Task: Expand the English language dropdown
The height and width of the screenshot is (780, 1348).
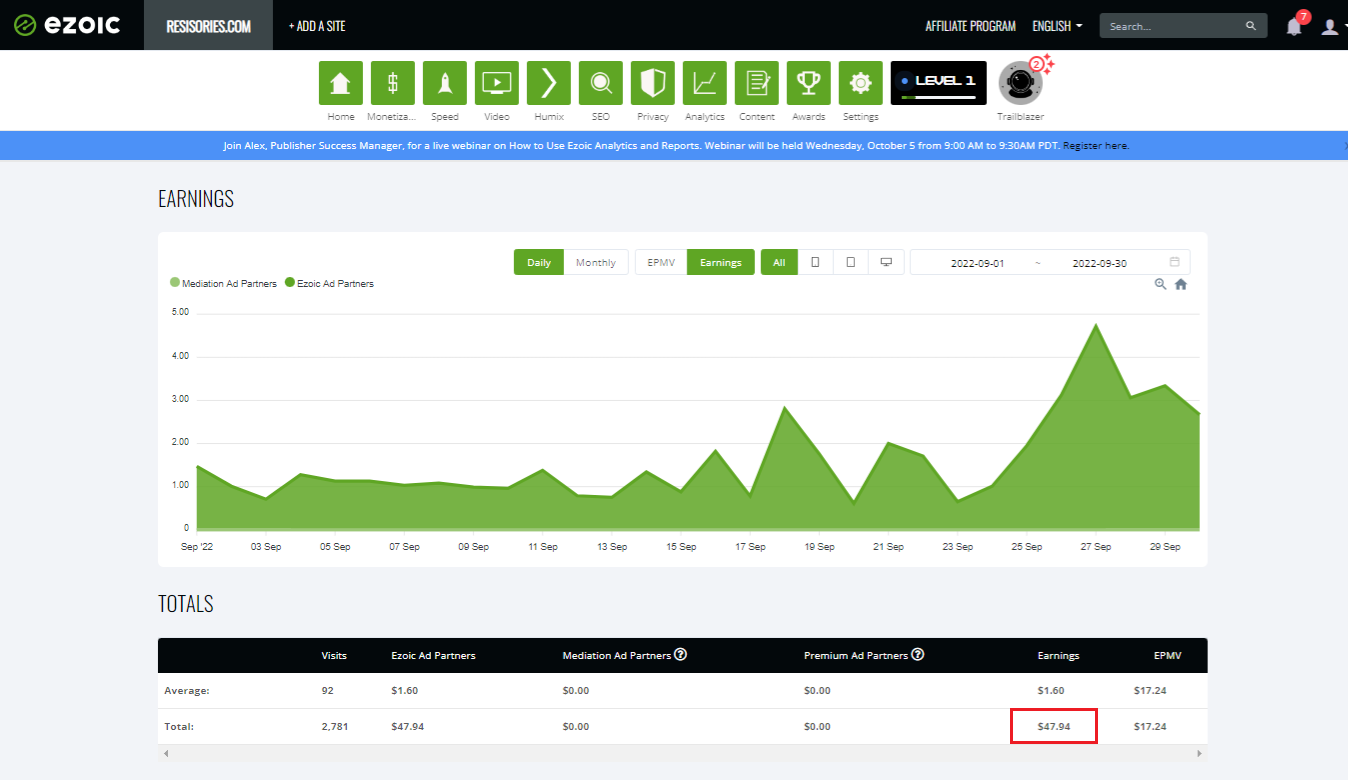Action: coord(1057,26)
